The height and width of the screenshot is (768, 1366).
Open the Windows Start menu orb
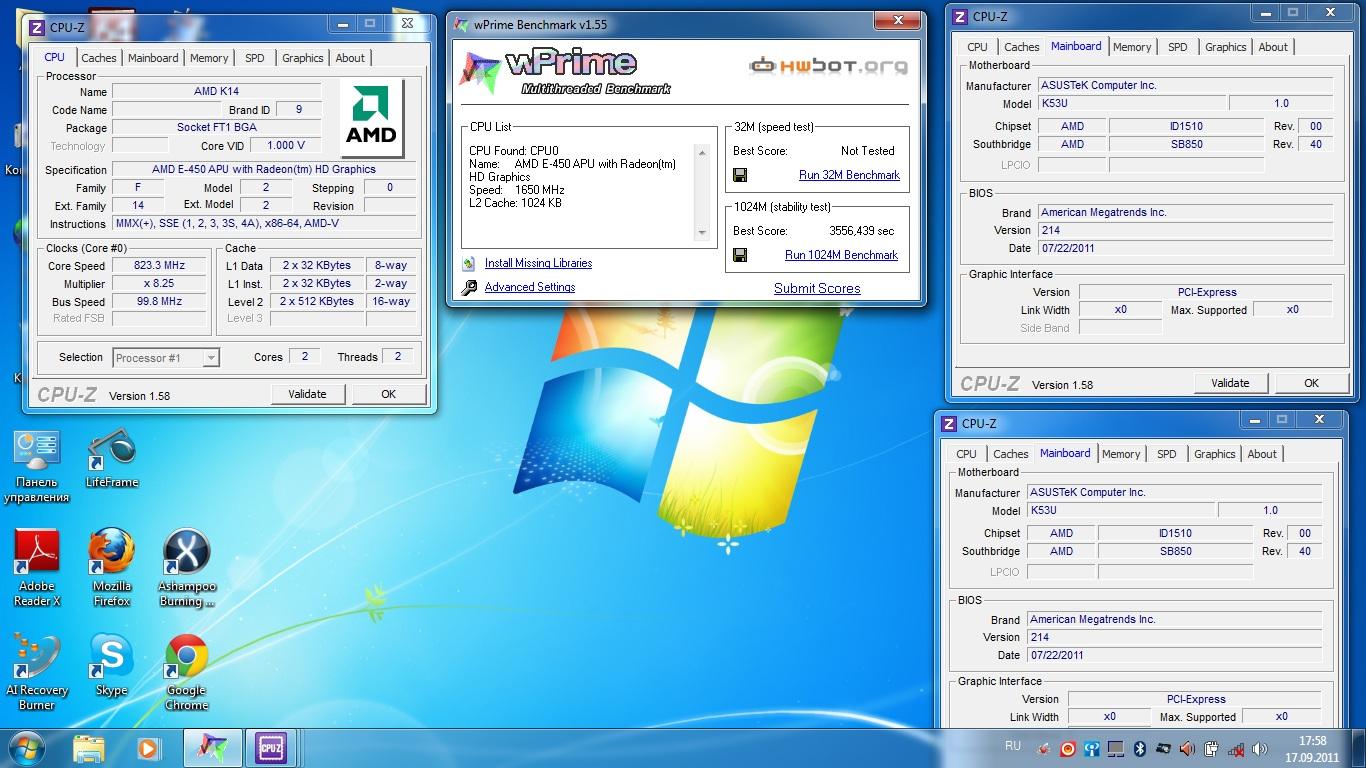[26, 748]
